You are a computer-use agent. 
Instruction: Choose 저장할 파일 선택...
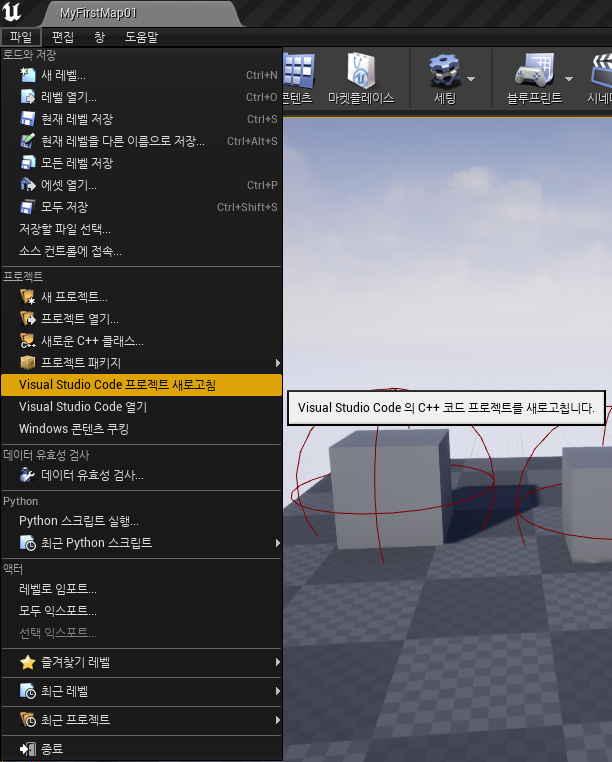[141, 229]
